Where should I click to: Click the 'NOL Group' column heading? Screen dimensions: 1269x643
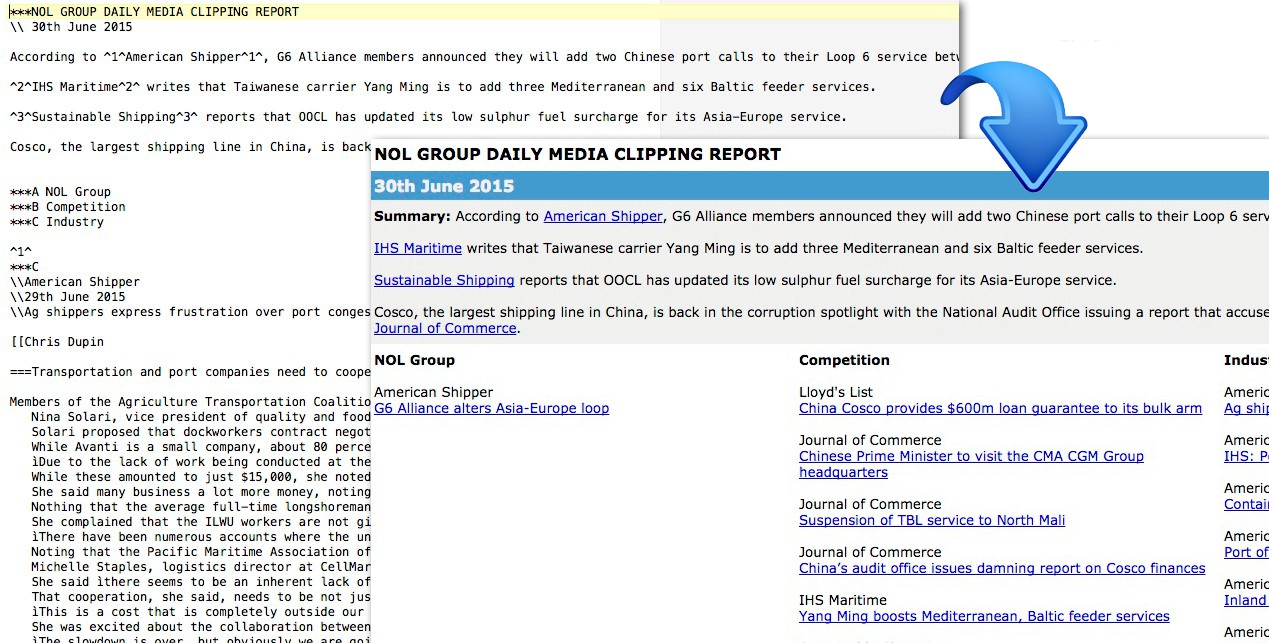pos(414,360)
